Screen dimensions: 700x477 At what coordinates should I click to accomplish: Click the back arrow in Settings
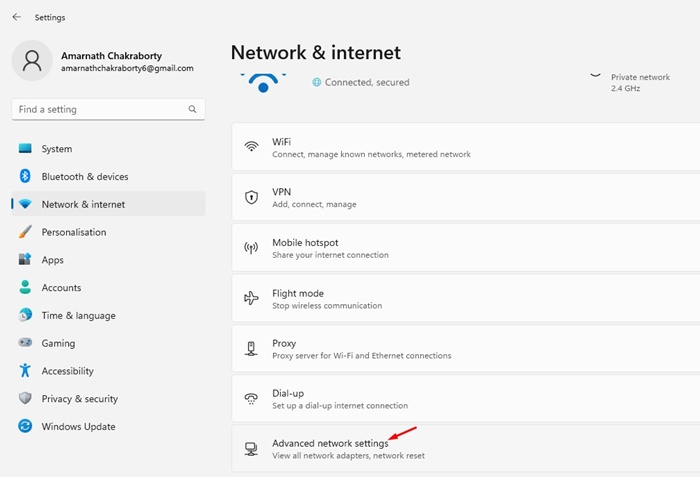[x=17, y=17]
